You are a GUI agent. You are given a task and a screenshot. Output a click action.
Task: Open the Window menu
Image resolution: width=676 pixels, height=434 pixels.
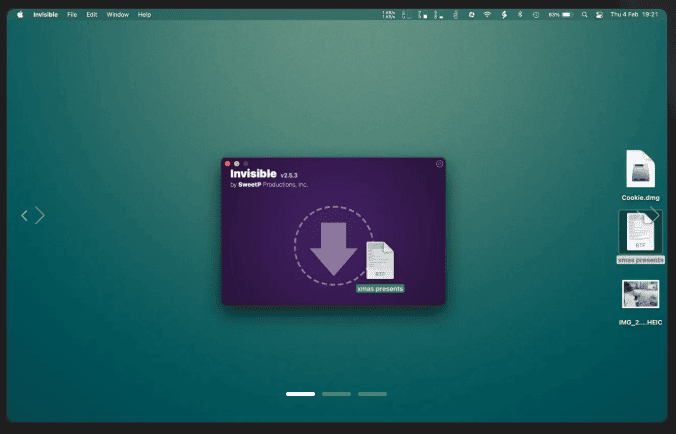tap(118, 15)
